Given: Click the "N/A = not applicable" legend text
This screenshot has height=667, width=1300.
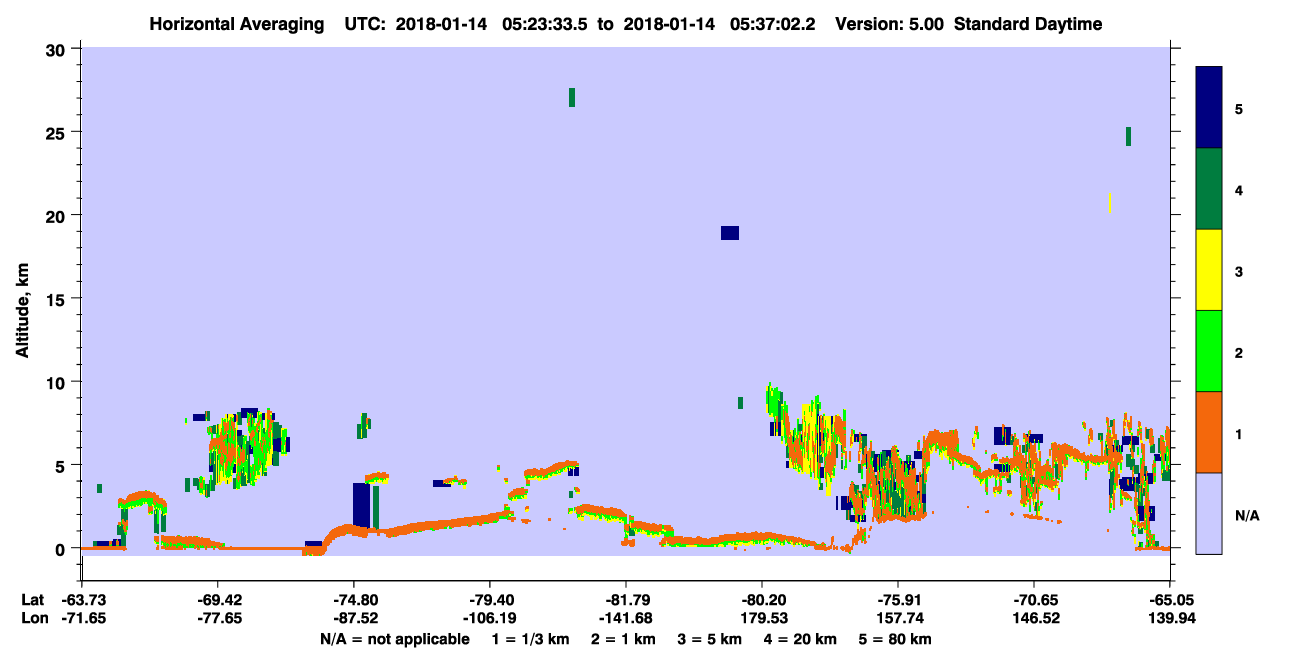Looking at the screenshot, I should coord(394,638).
